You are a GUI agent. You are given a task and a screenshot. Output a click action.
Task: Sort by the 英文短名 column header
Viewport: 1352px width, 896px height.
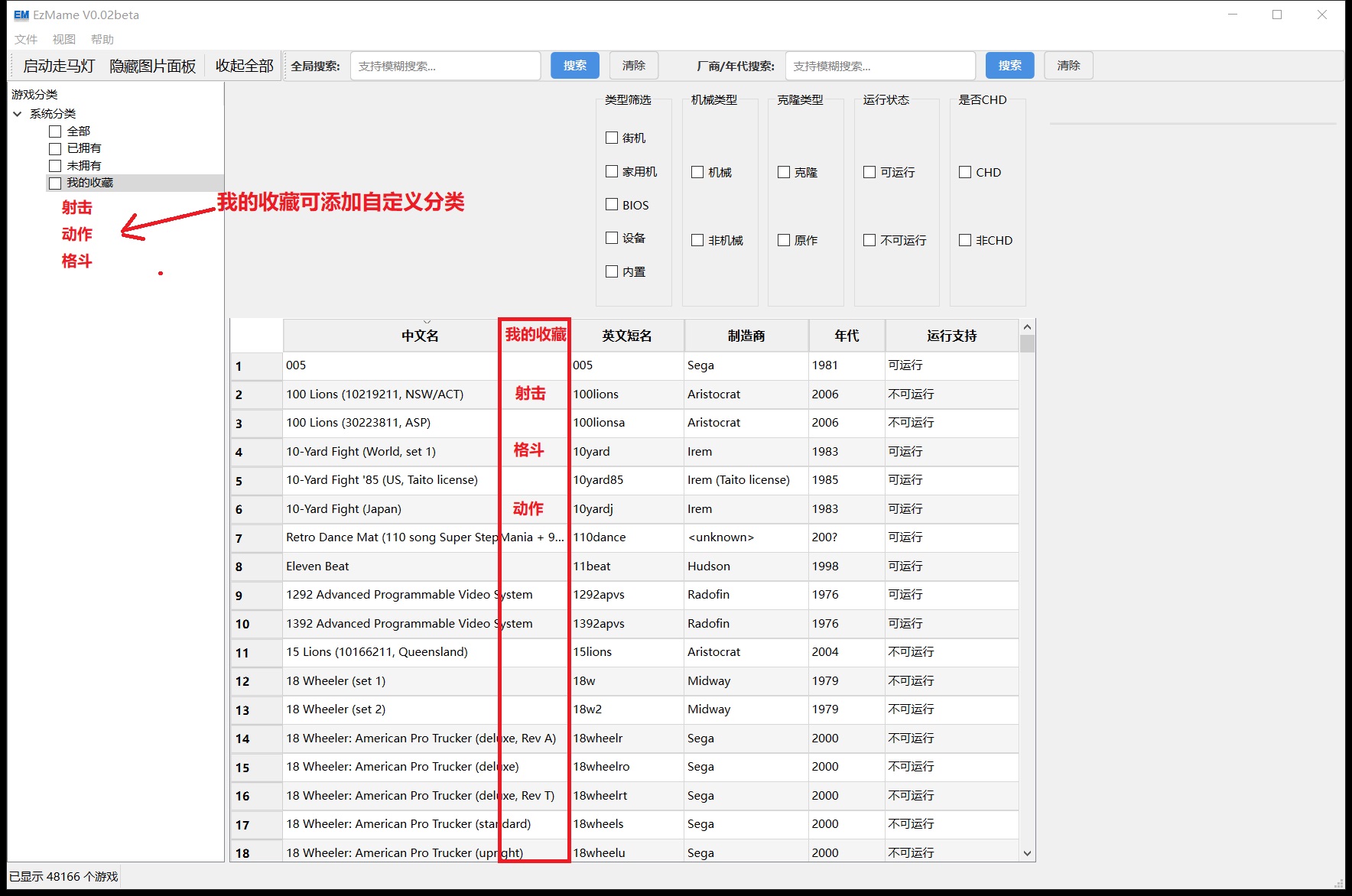[627, 336]
